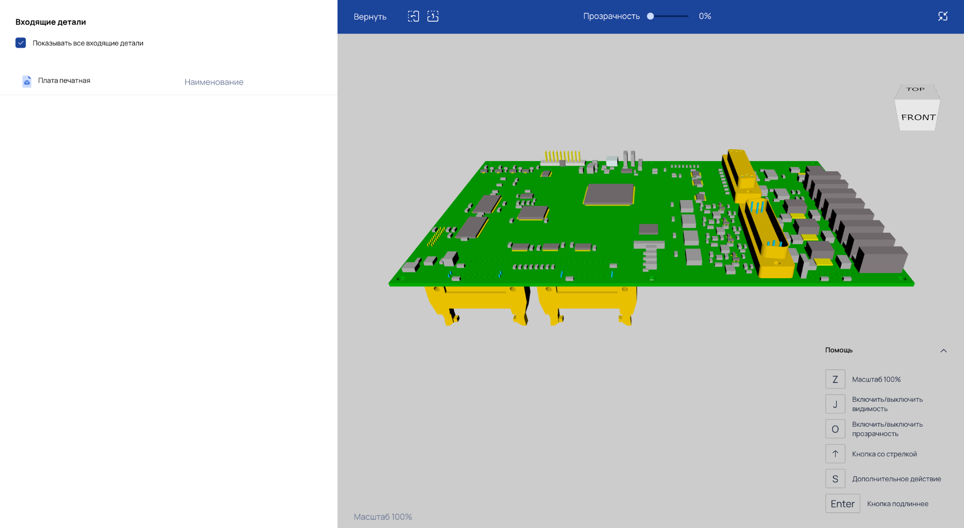Select the Плата печатная row

pyautogui.click(x=168, y=81)
